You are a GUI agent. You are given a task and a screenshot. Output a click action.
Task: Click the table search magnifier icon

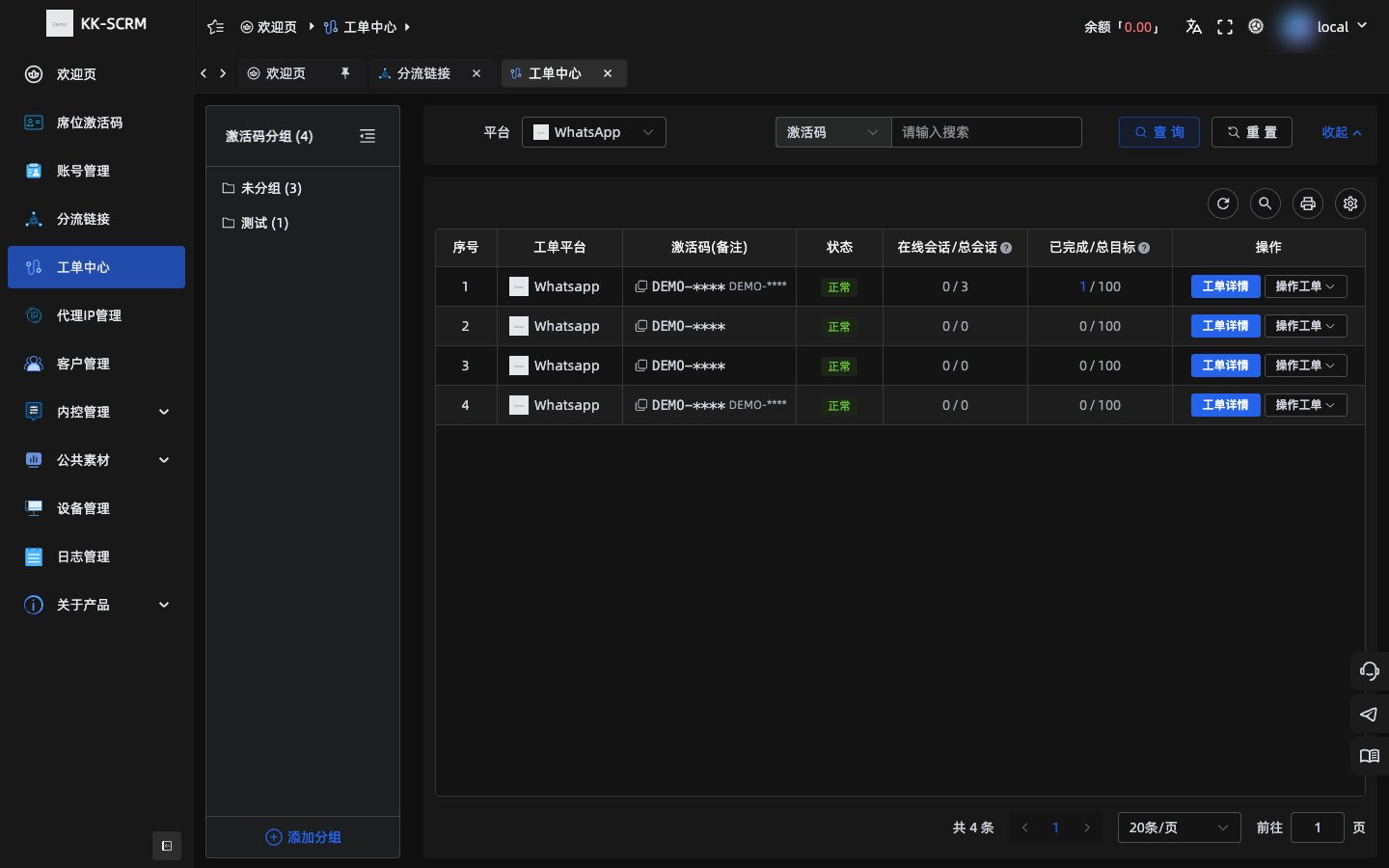[x=1266, y=203]
